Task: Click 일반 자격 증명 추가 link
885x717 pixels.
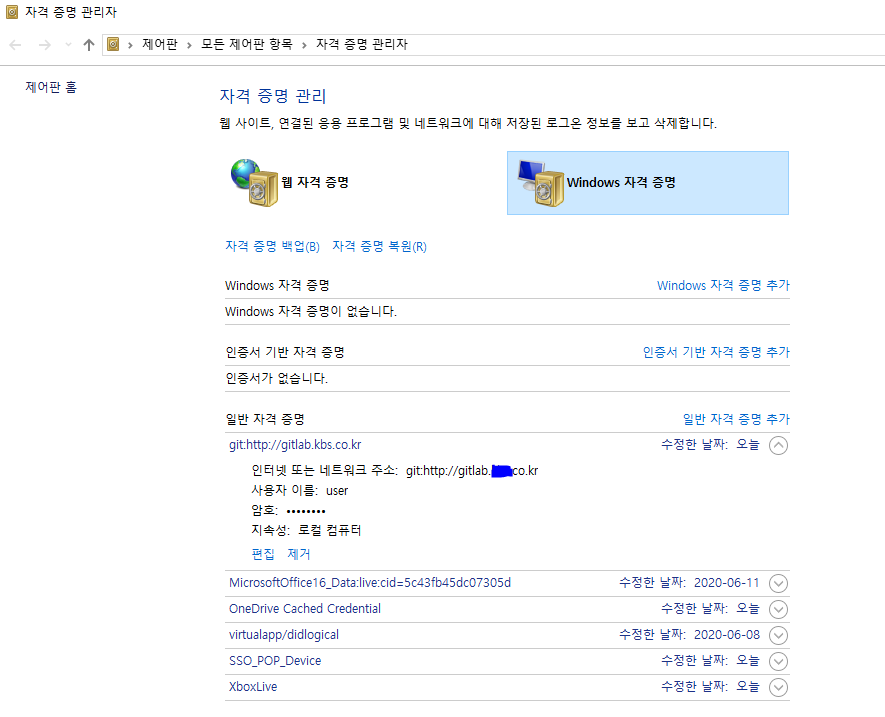Action: 736,419
